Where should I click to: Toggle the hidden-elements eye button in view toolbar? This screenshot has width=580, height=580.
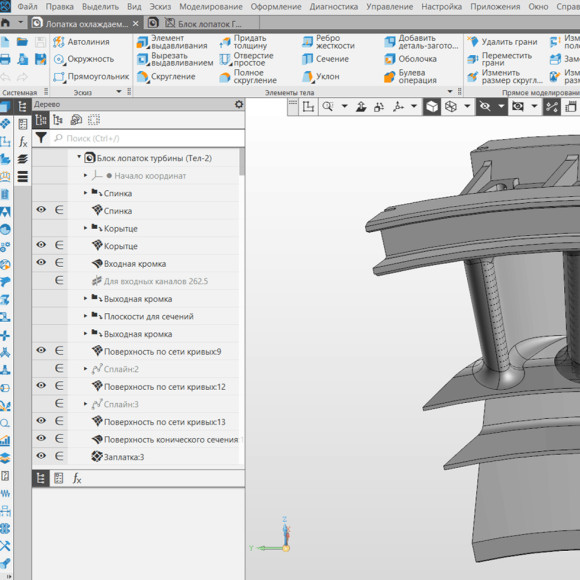pyautogui.click(x=485, y=107)
